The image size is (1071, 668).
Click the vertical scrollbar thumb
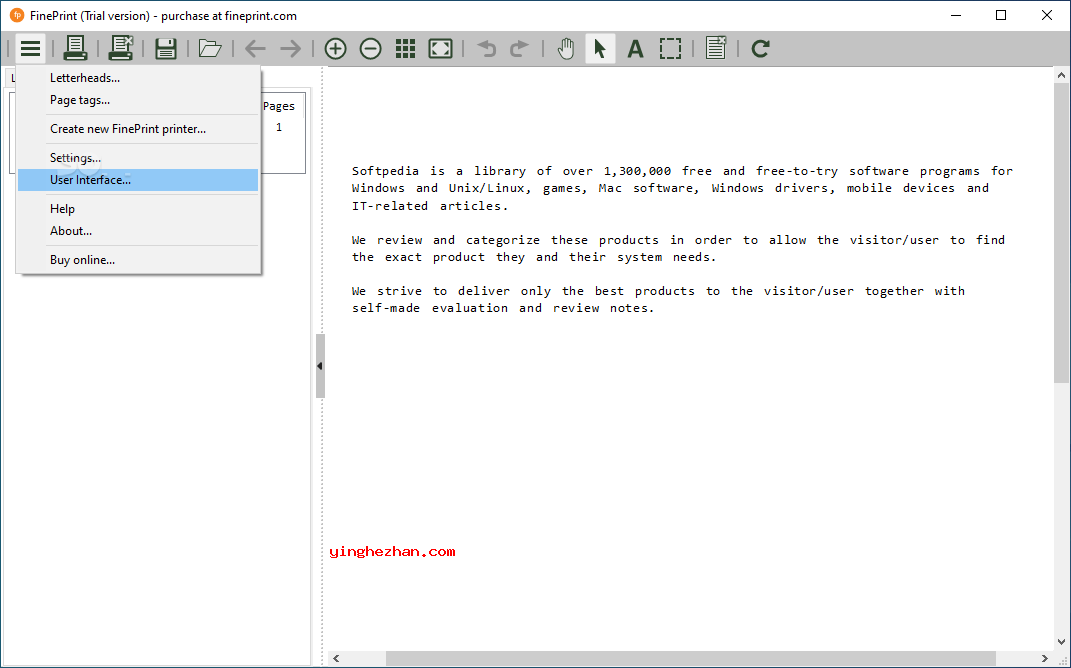coord(1061,232)
